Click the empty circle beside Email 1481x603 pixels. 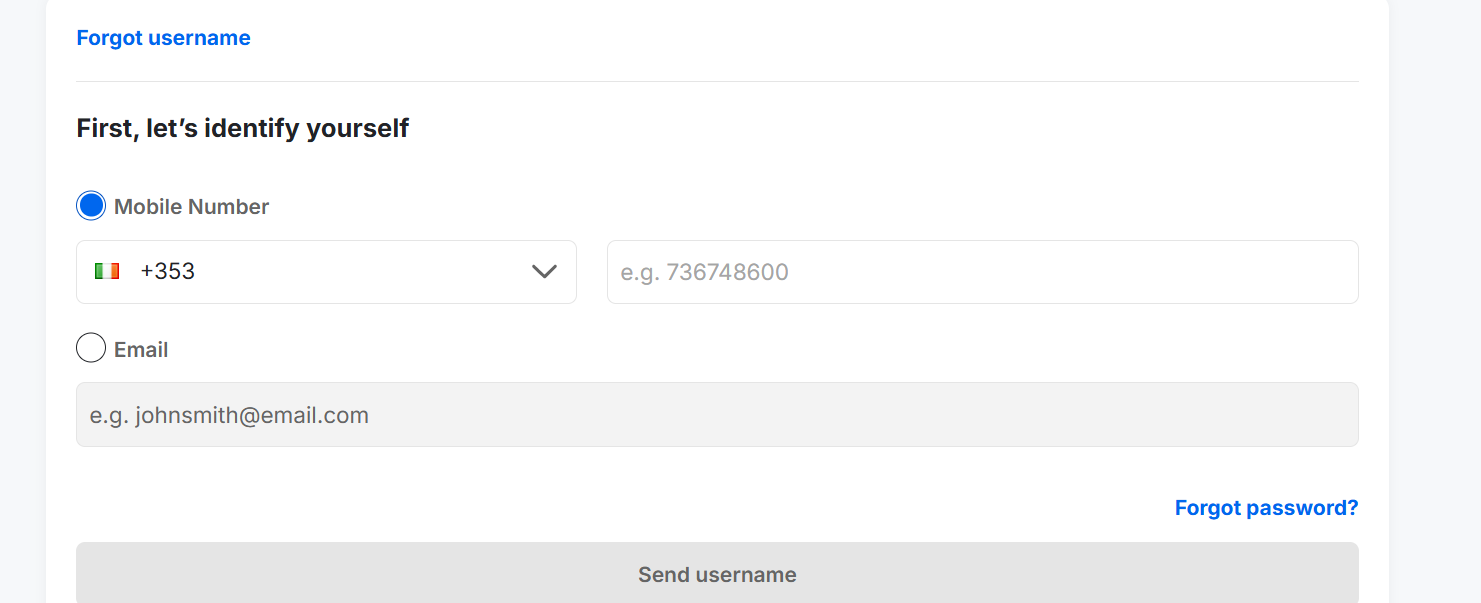pos(91,348)
